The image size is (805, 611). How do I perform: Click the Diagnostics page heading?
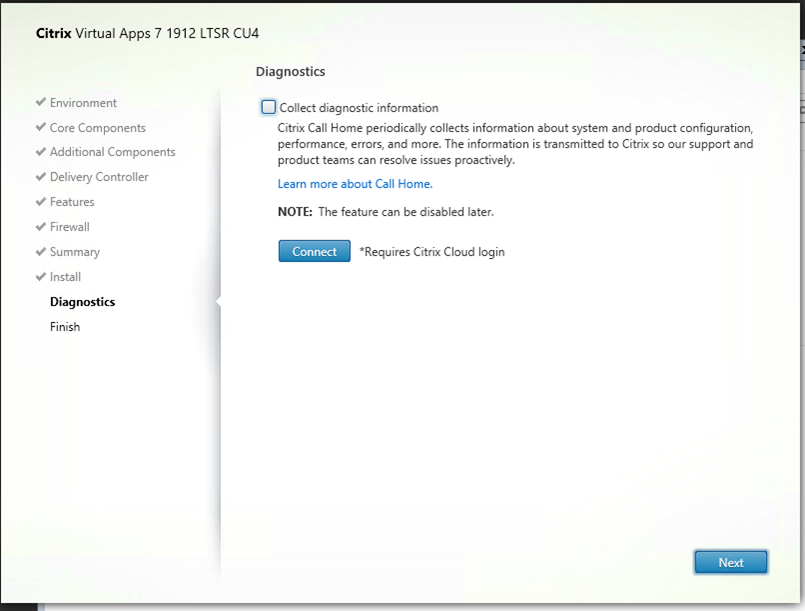[x=291, y=71]
